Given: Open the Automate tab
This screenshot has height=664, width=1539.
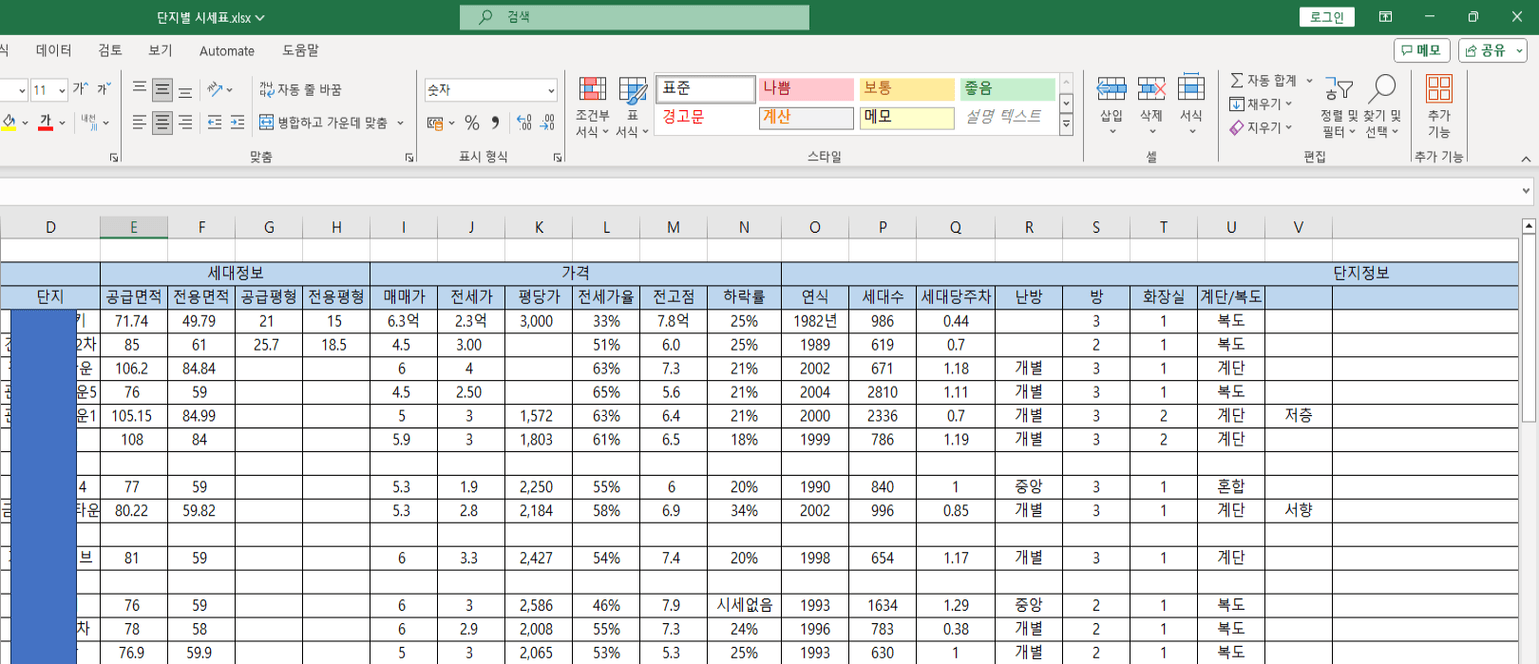Looking at the screenshot, I should tap(227, 51).
